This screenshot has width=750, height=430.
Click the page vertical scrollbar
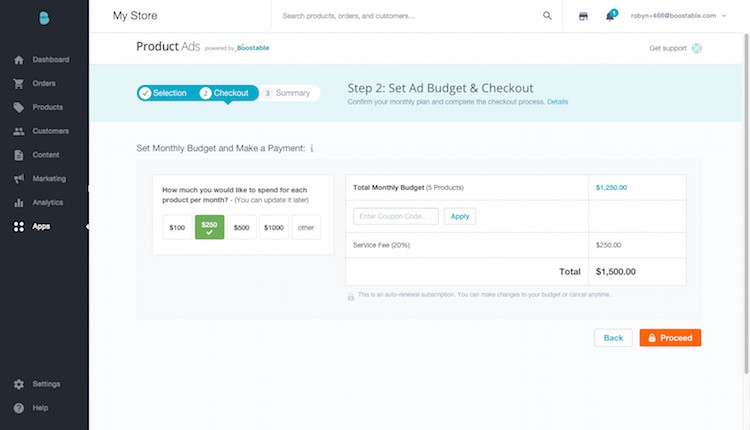point(746,203)
